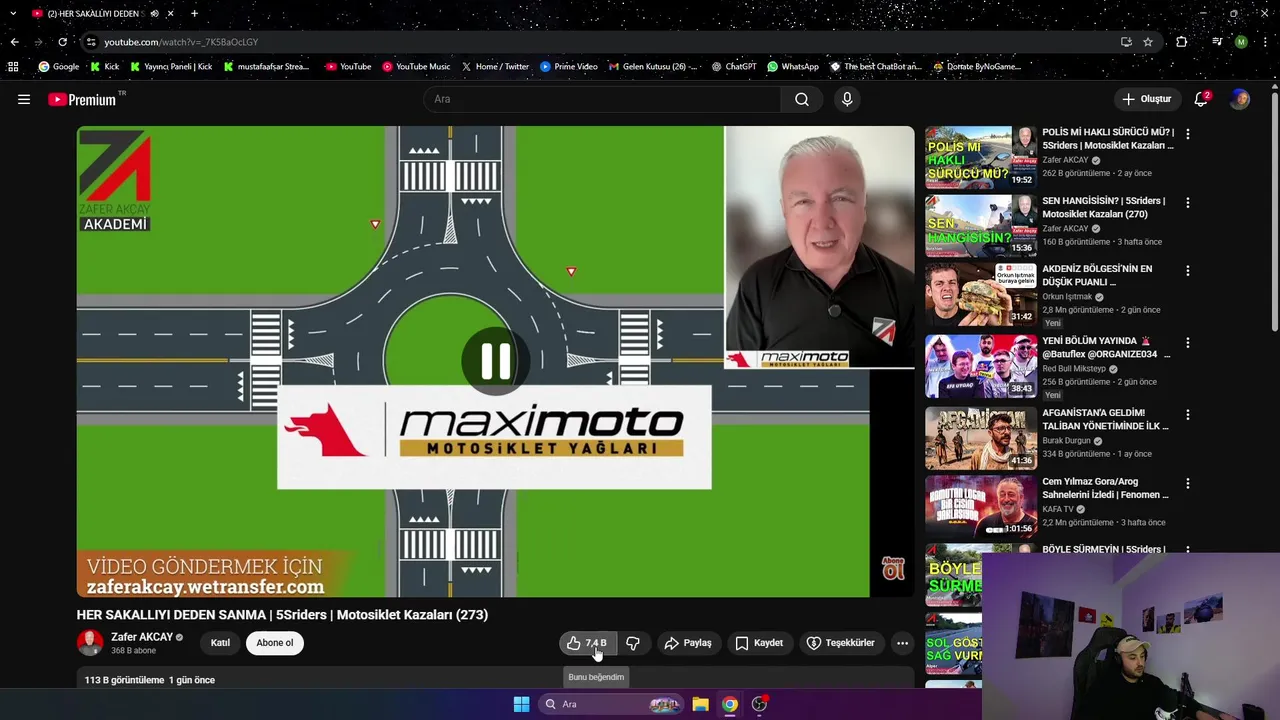Open SEN HANGİSİSİN video thumbnail
The width and height of the screenshot is (1280, 720).
pos(981,225)
